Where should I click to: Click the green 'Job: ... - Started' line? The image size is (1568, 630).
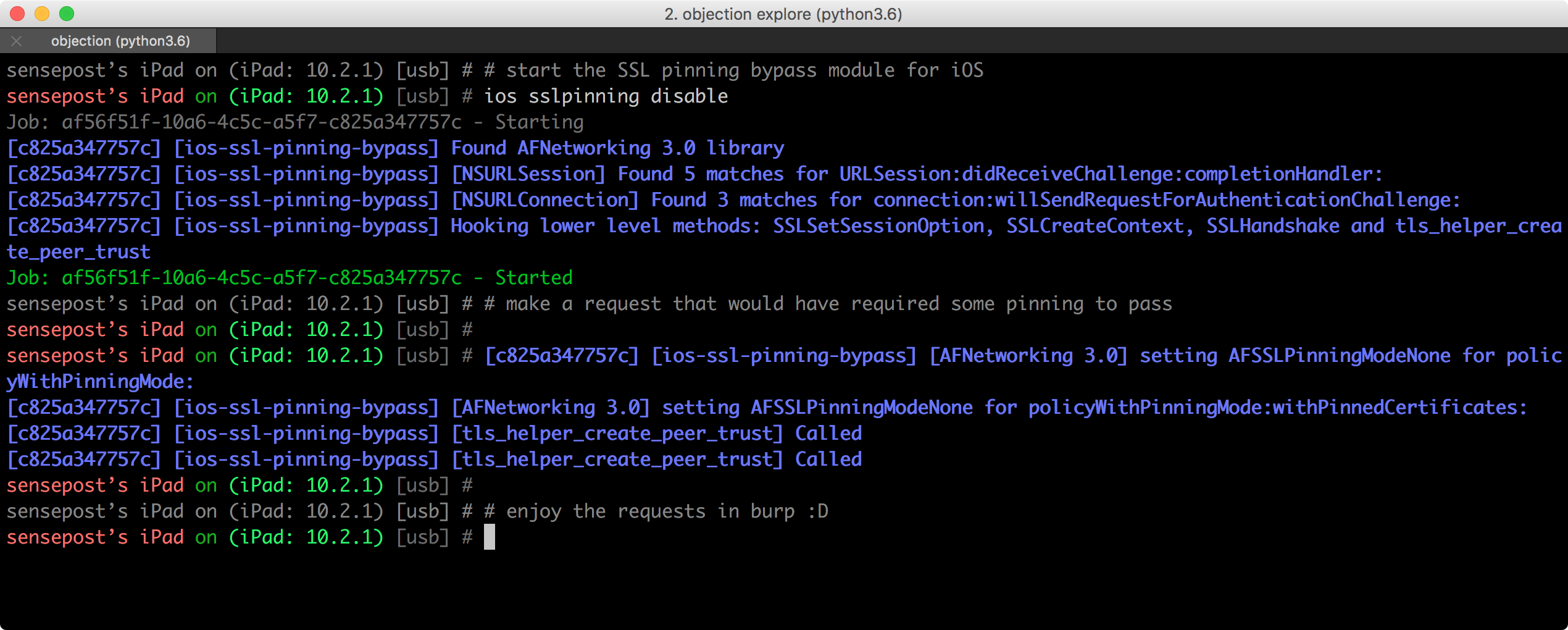tap(290, 278)
